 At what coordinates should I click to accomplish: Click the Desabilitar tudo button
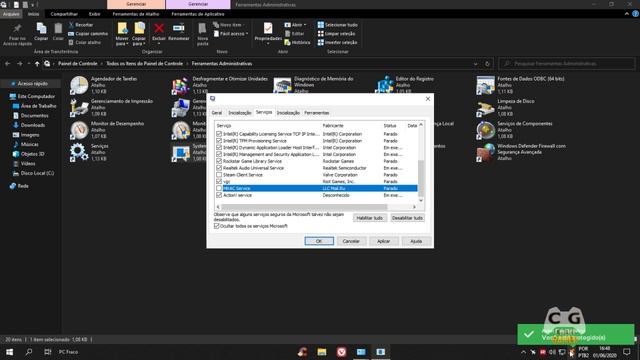click(x=407, y=218)
